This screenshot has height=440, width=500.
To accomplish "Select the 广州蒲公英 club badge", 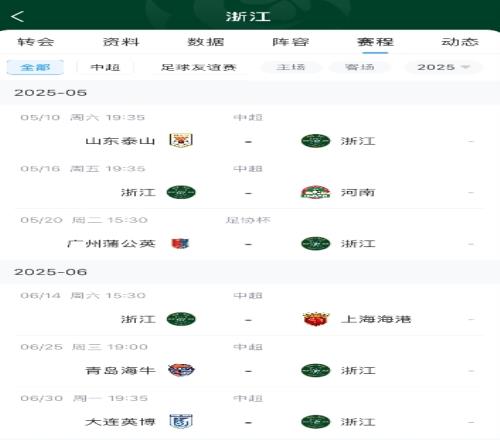I will (180, 244).
